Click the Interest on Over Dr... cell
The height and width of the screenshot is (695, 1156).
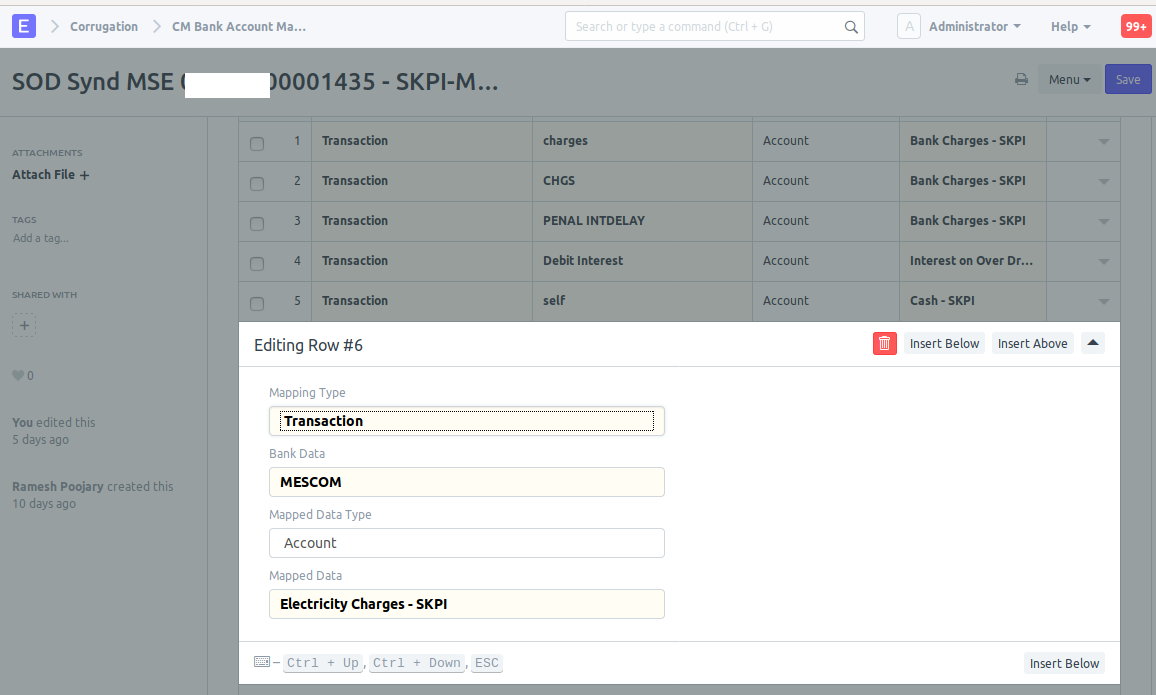click(x=972, y=261)
